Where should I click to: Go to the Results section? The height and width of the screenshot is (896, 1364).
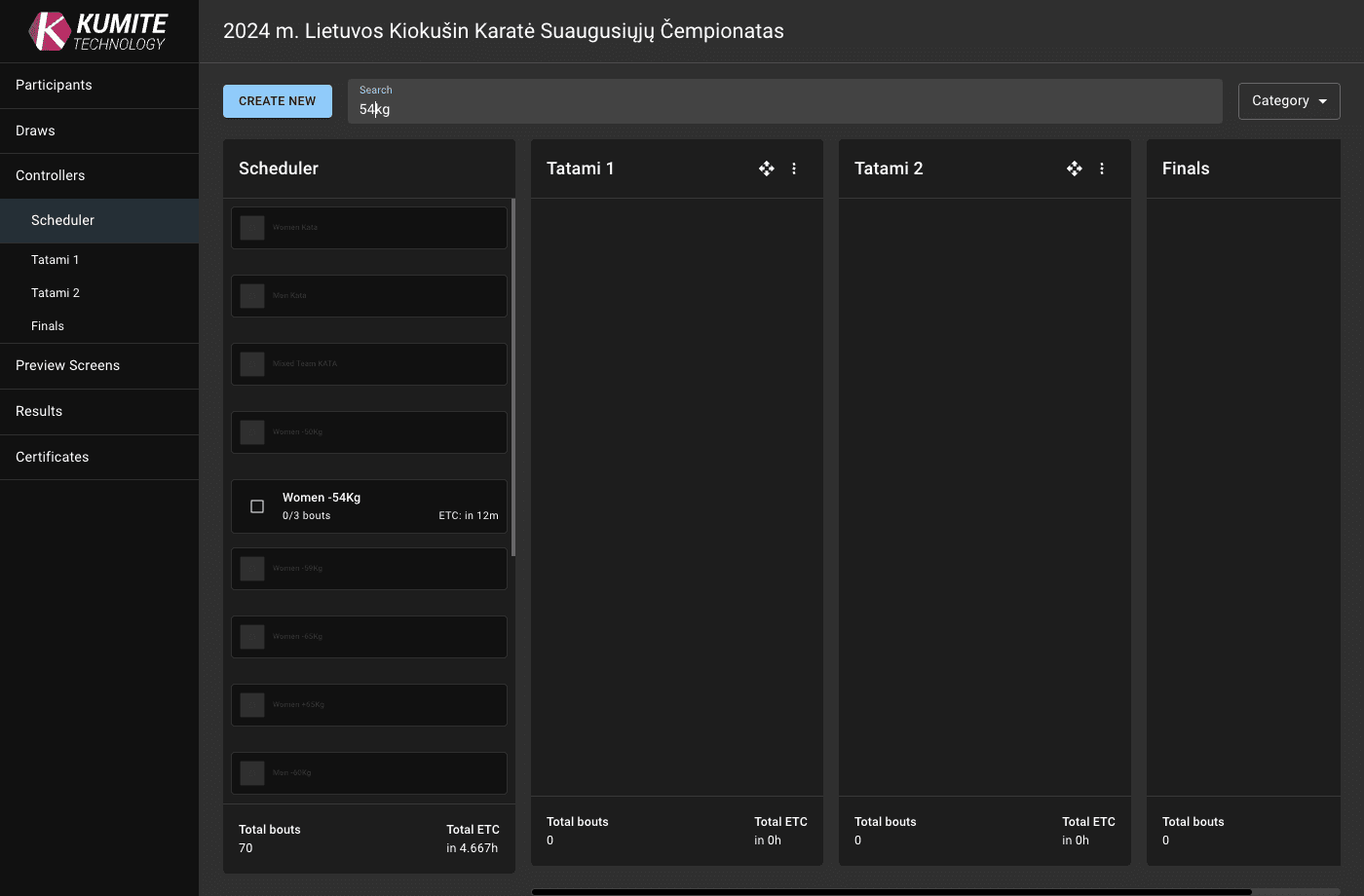point(38,411)
